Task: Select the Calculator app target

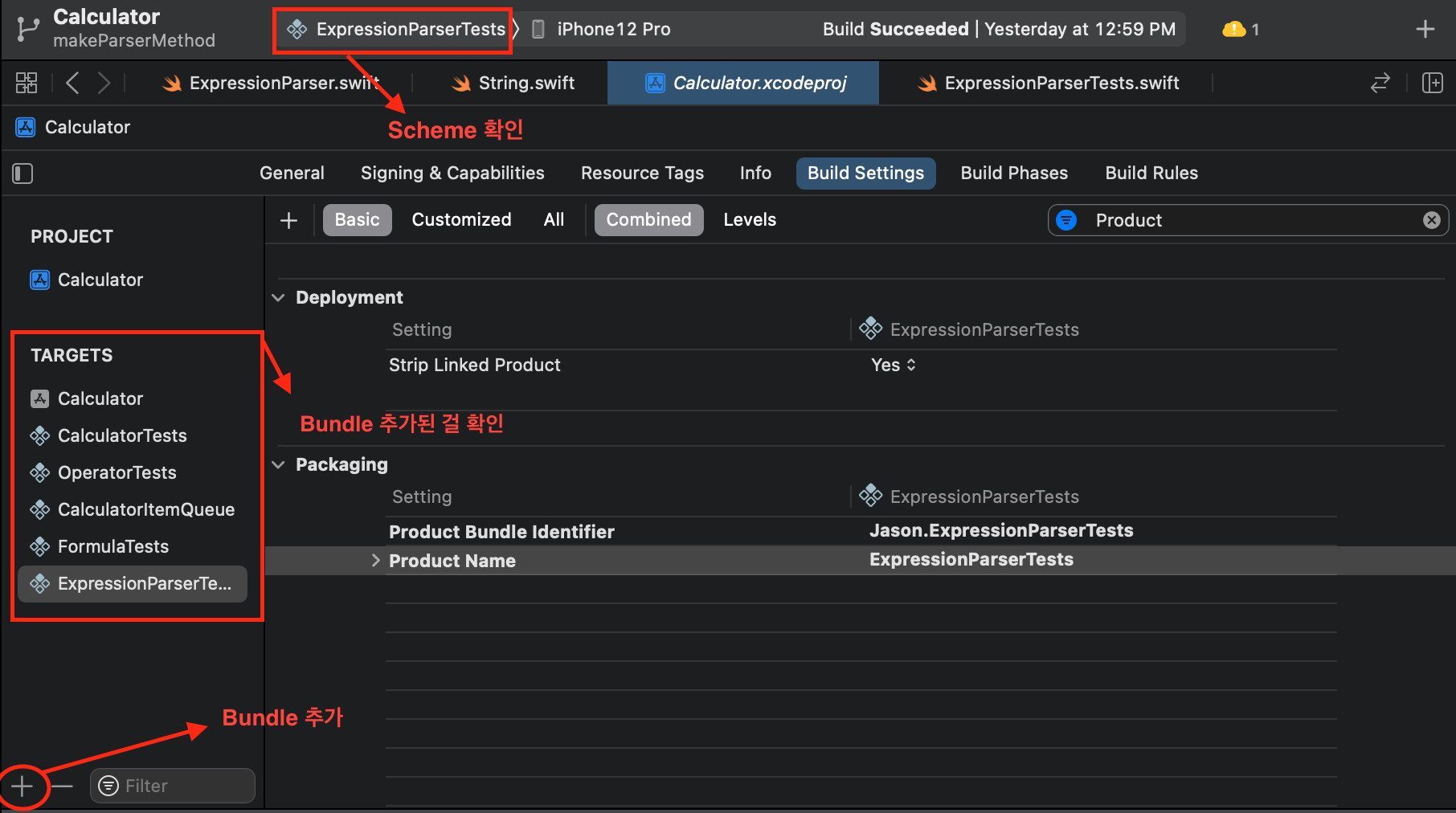Action: [x=87, y=399]
